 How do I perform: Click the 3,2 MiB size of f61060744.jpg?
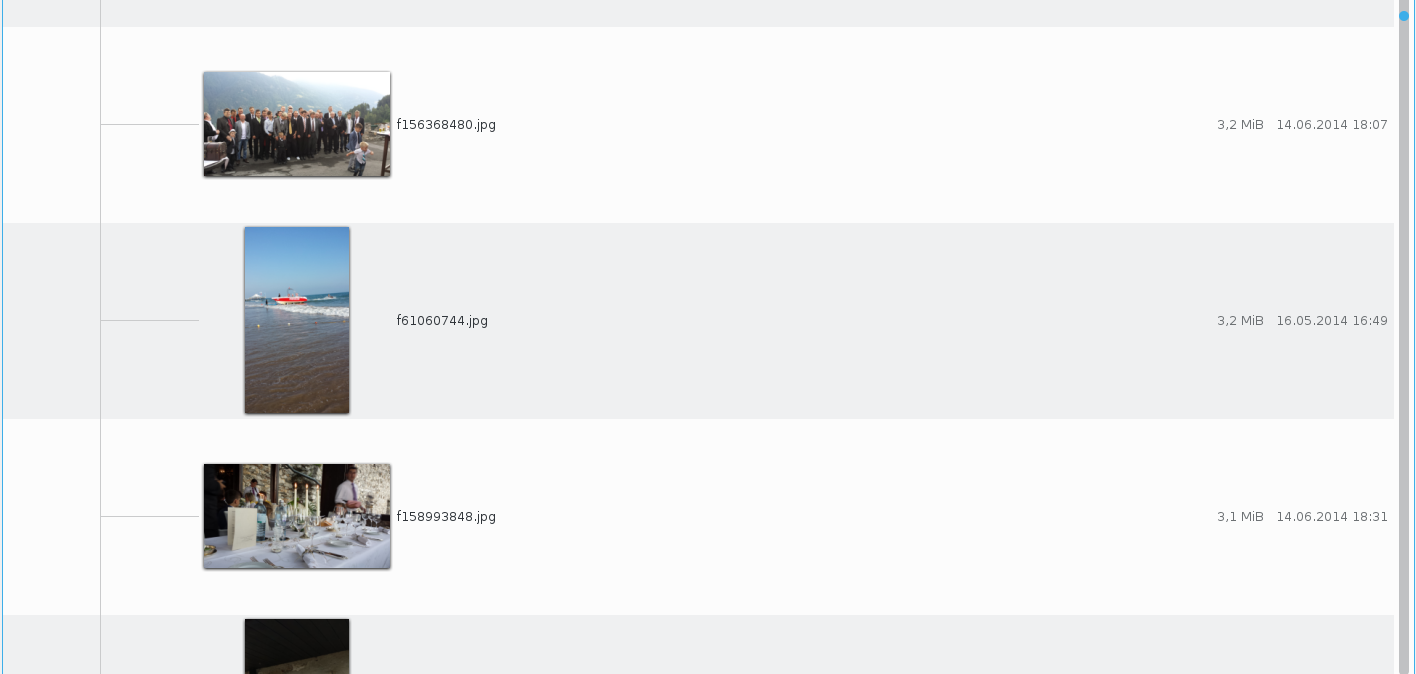[x=1240, y=321]
